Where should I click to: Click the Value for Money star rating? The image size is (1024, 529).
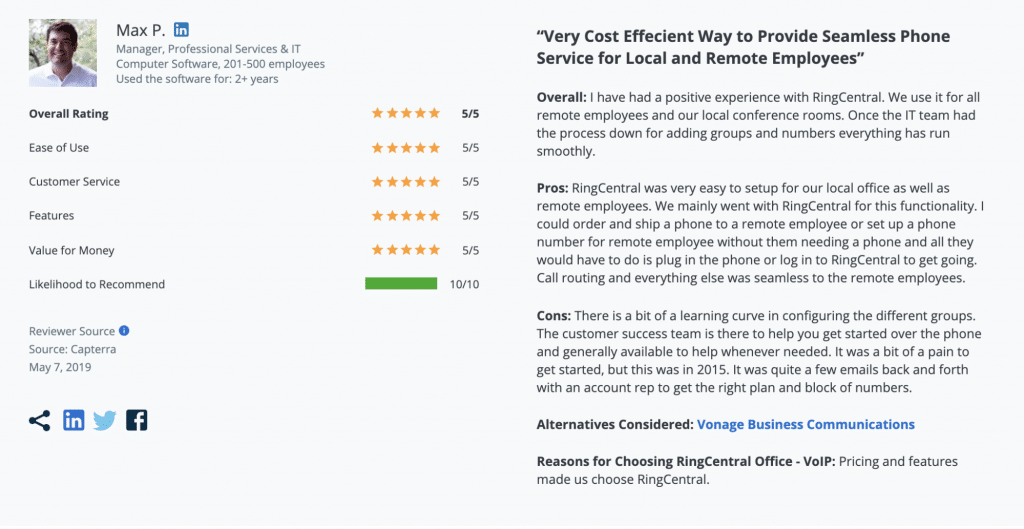pos(405,250)
